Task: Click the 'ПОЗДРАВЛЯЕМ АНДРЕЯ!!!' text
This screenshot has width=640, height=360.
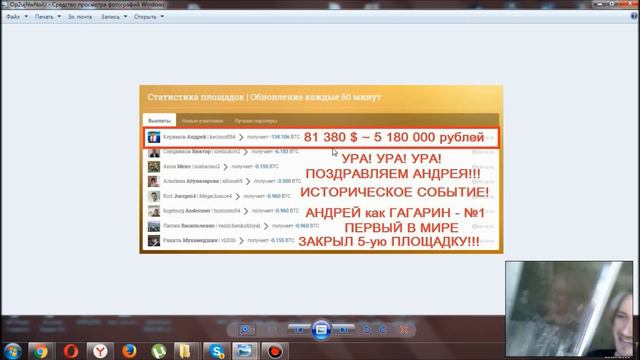Action: pyautogui.click(x=393, y=174)
